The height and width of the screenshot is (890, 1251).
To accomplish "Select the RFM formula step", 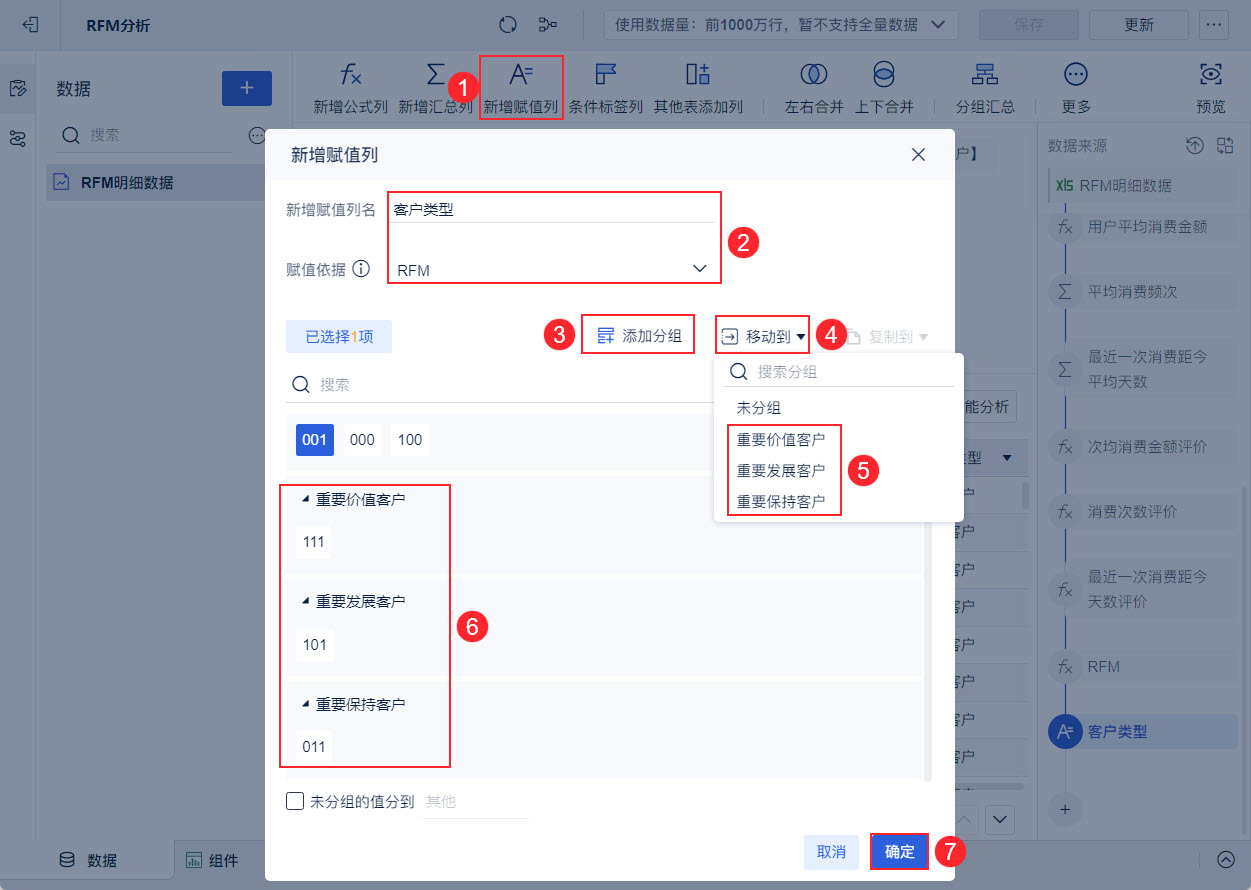I will tap(1143, 666).
